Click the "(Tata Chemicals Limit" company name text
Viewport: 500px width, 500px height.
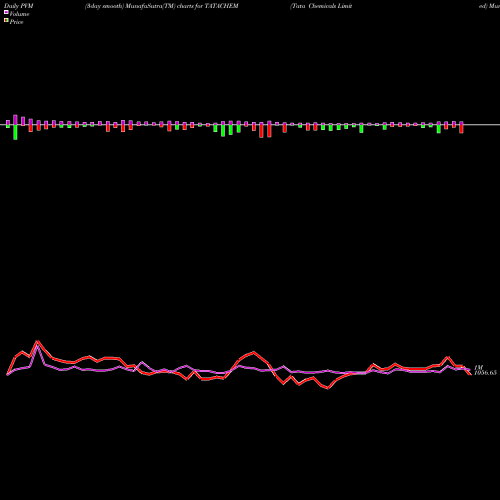pos(321,6)
